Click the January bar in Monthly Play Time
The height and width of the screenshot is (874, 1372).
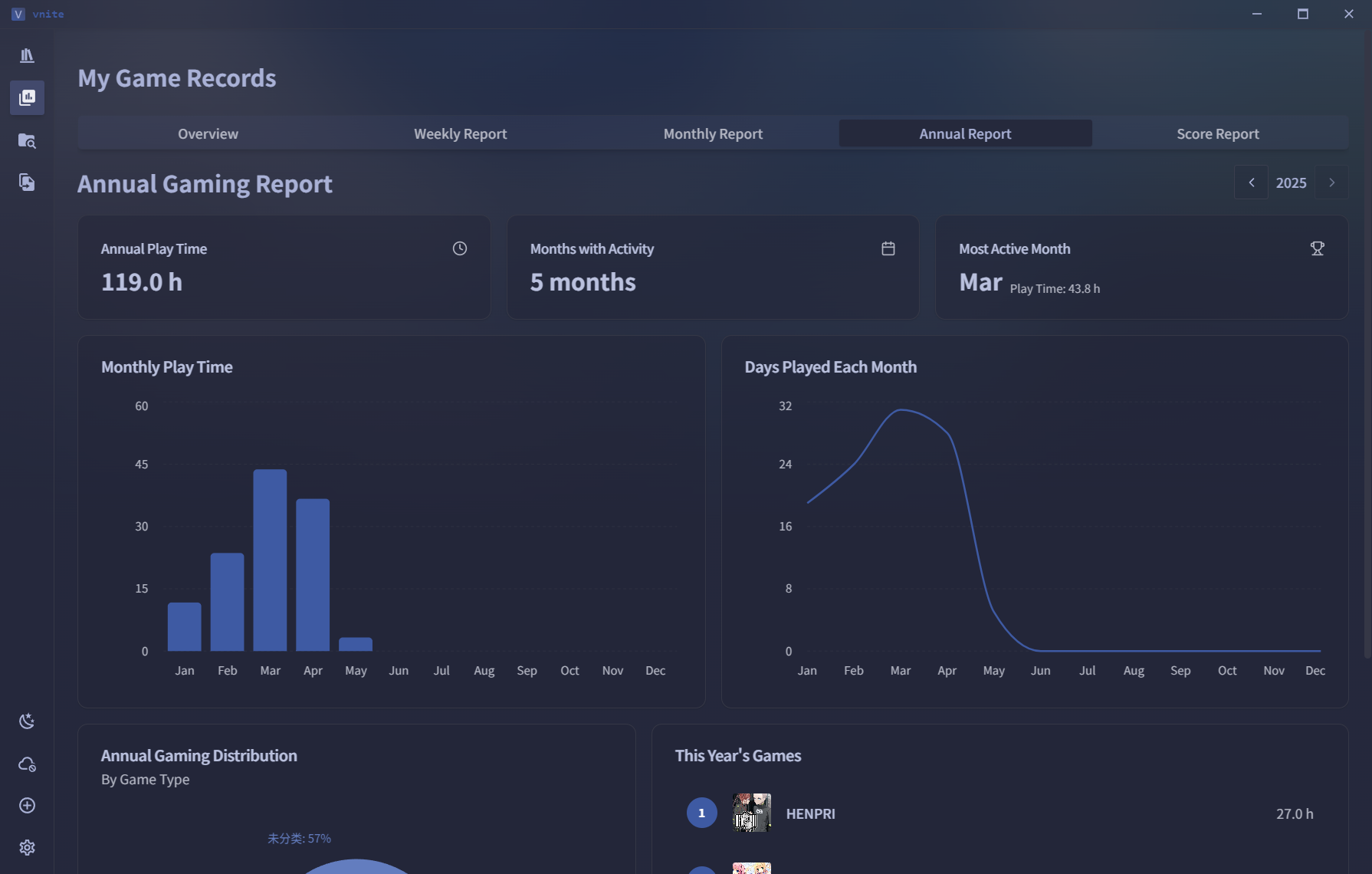pos(185,627)
